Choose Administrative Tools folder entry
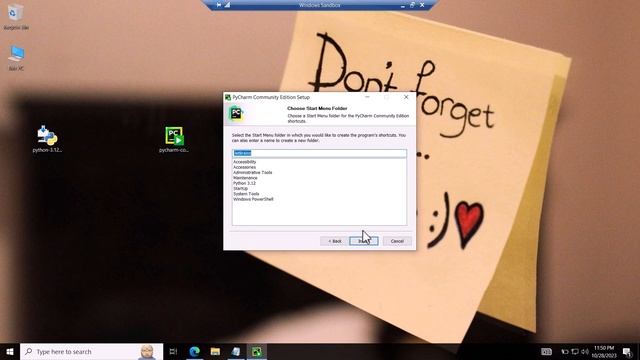The height and width of the screenshot is (360, 640). pos(252,173)
